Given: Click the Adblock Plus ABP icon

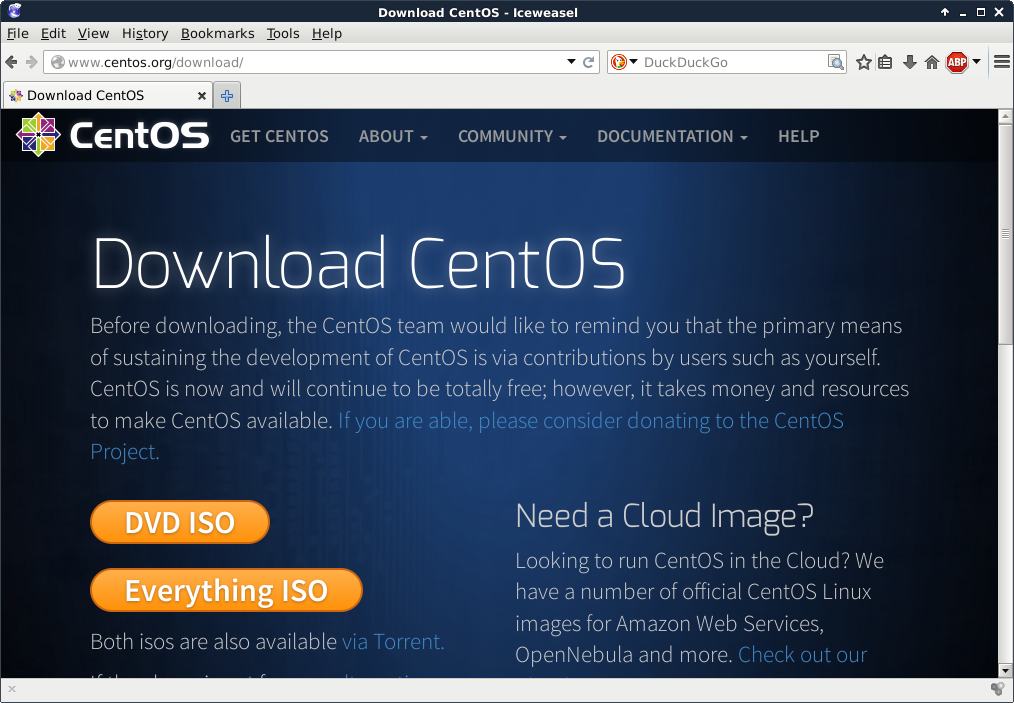Looking at the screenshot, I should [x=956, y=62].
